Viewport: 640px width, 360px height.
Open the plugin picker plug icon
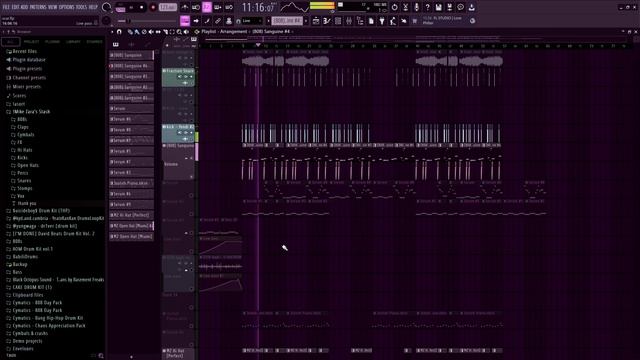[x=382, y=21]
